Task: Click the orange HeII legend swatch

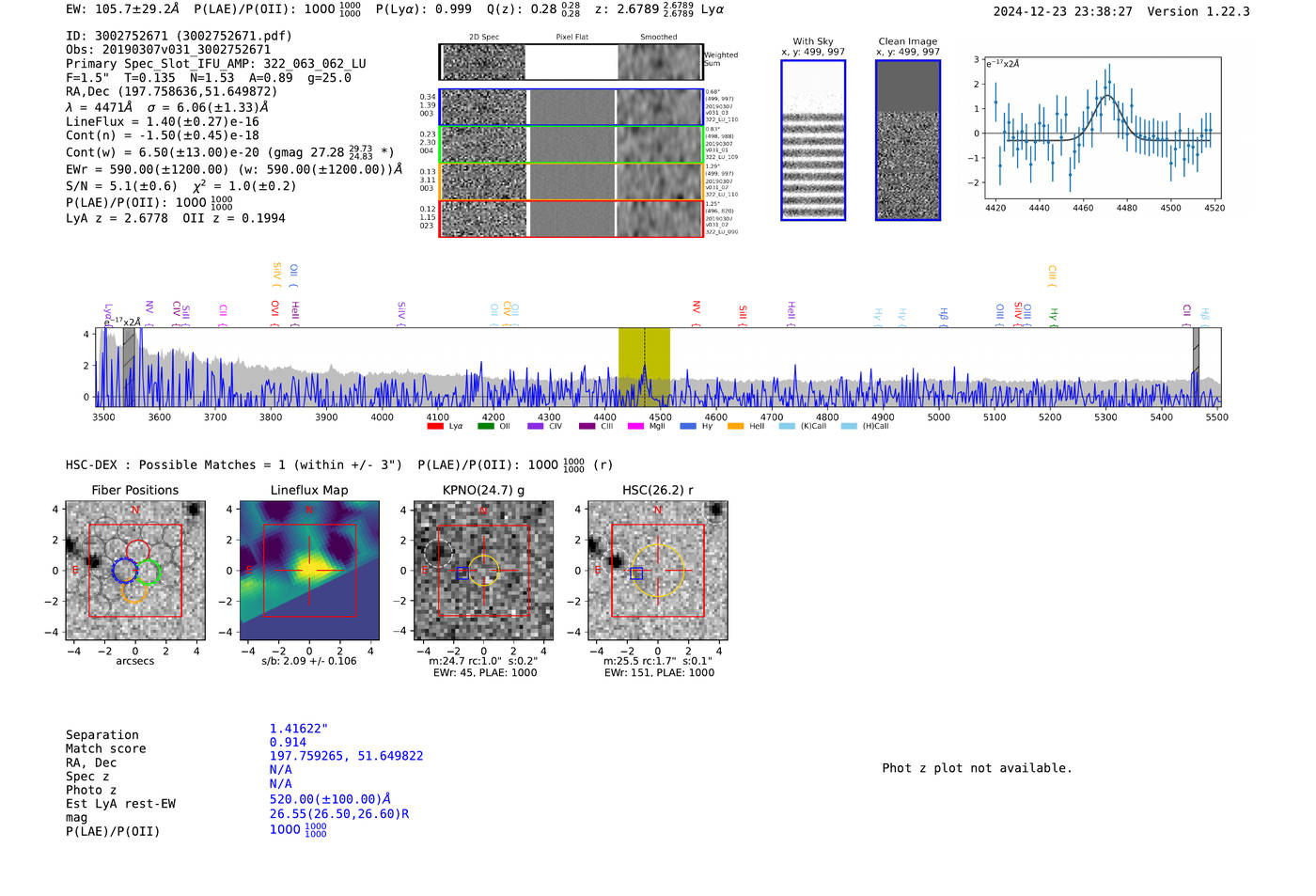Action: click(x=735, y=426)
